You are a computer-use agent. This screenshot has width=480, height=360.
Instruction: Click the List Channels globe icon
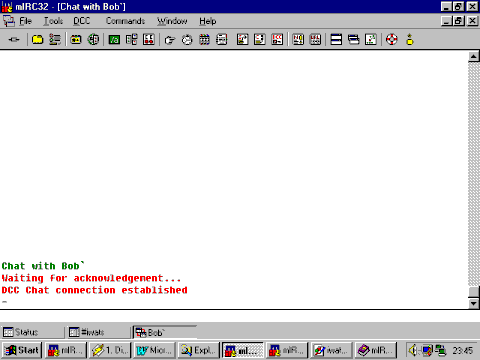93,40
